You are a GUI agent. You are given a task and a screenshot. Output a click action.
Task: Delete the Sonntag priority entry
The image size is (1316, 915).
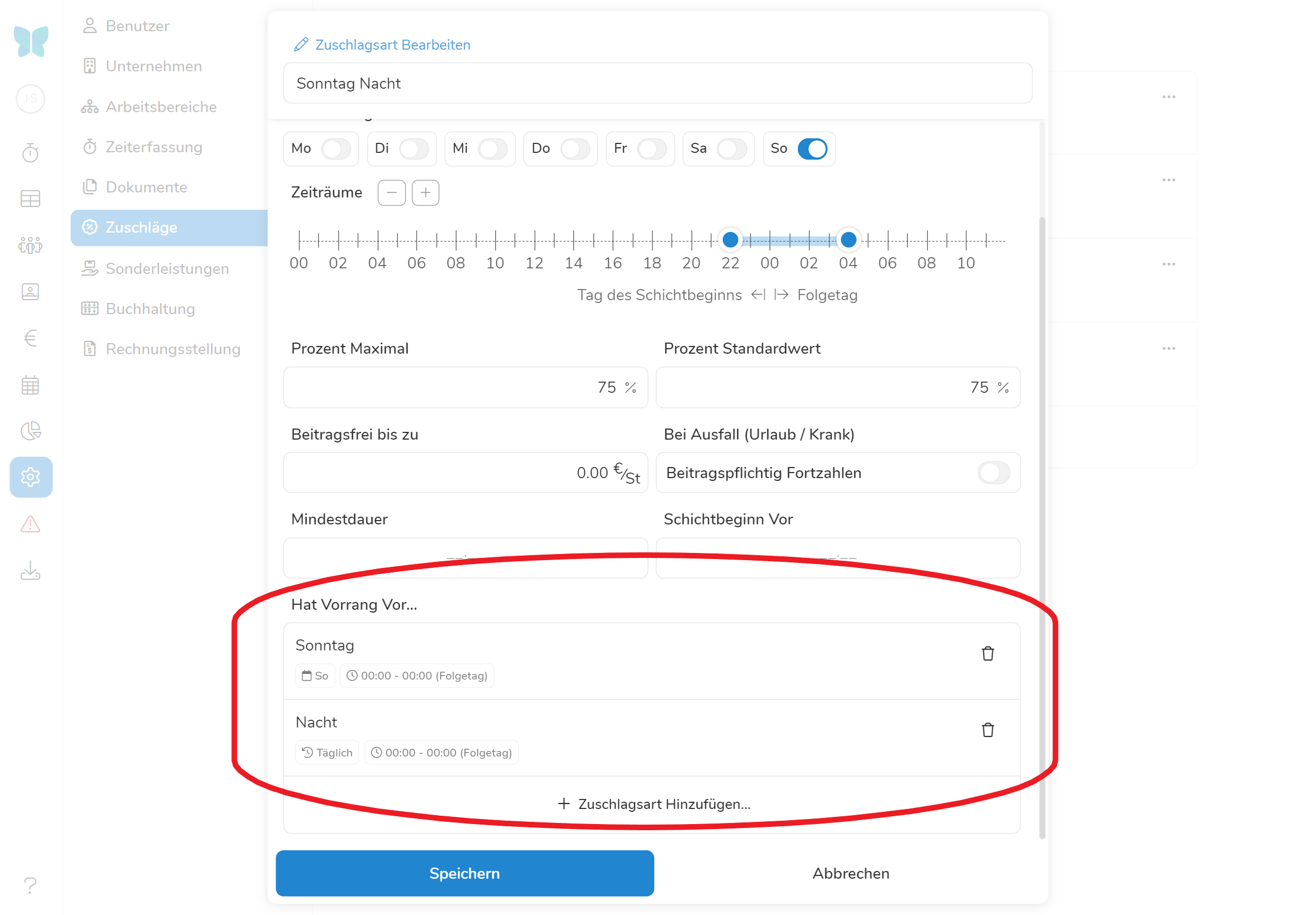(986, 653)
